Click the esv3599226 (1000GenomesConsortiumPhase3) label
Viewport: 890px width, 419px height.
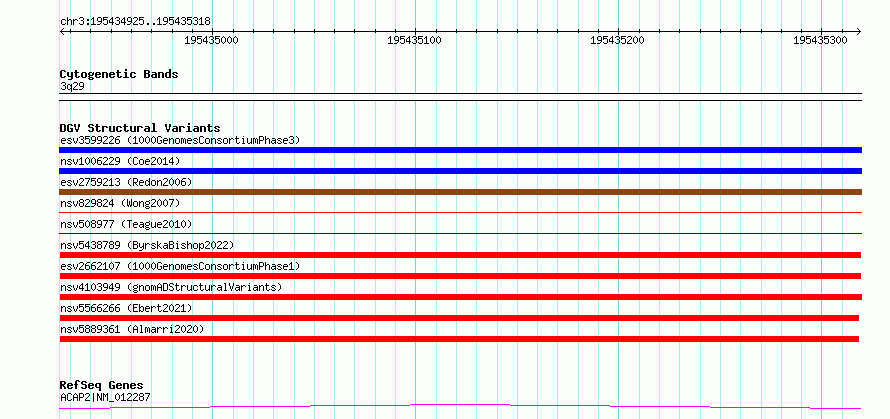(180, 140)
